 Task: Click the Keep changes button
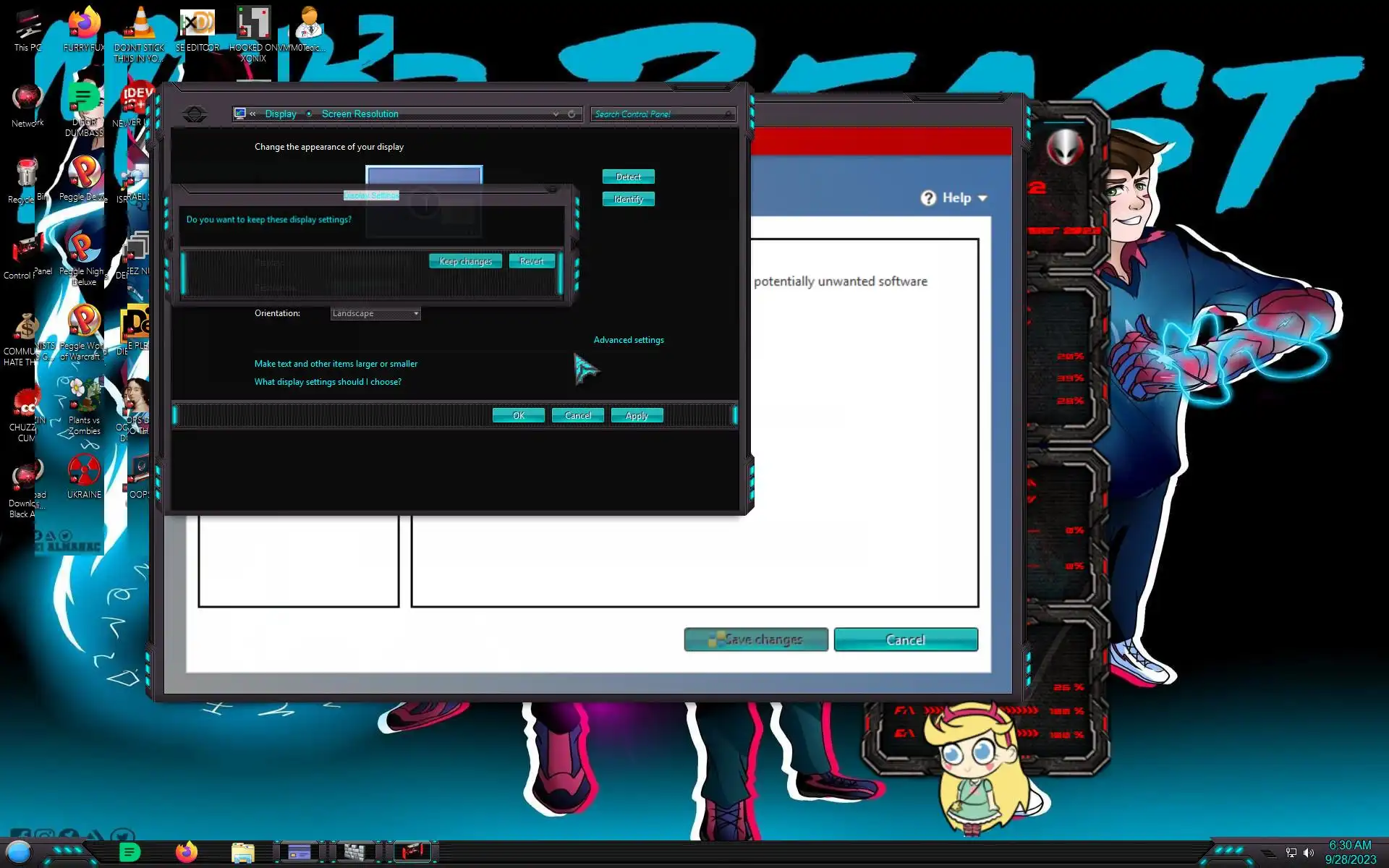click(465, 261)
